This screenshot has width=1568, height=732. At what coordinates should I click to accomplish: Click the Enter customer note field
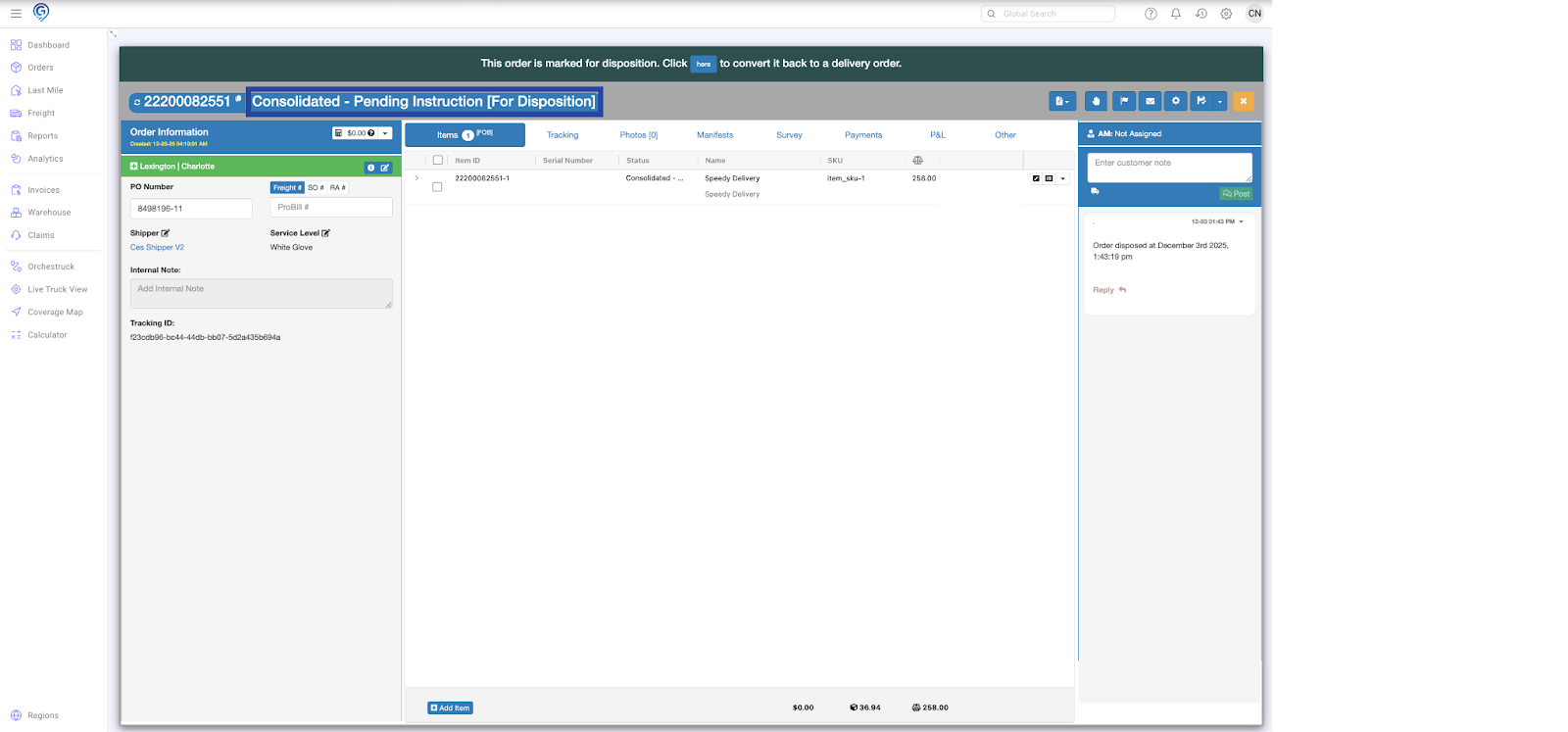pyautogui.click(x=1169, y=167)
